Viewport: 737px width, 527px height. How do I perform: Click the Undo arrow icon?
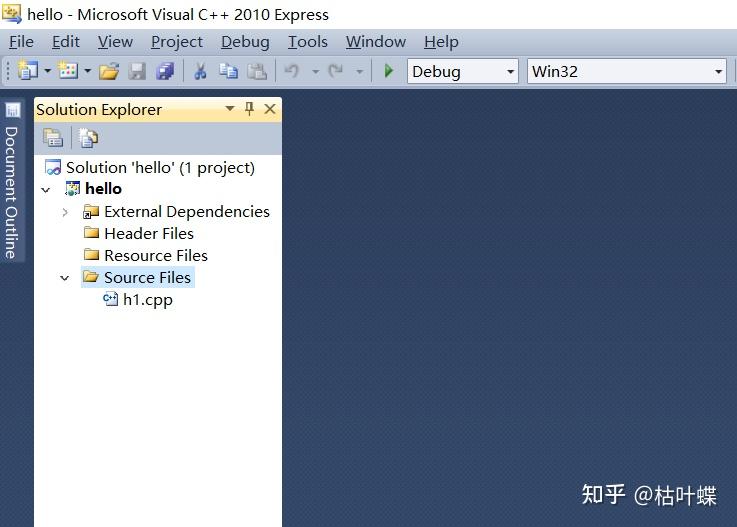292,71
